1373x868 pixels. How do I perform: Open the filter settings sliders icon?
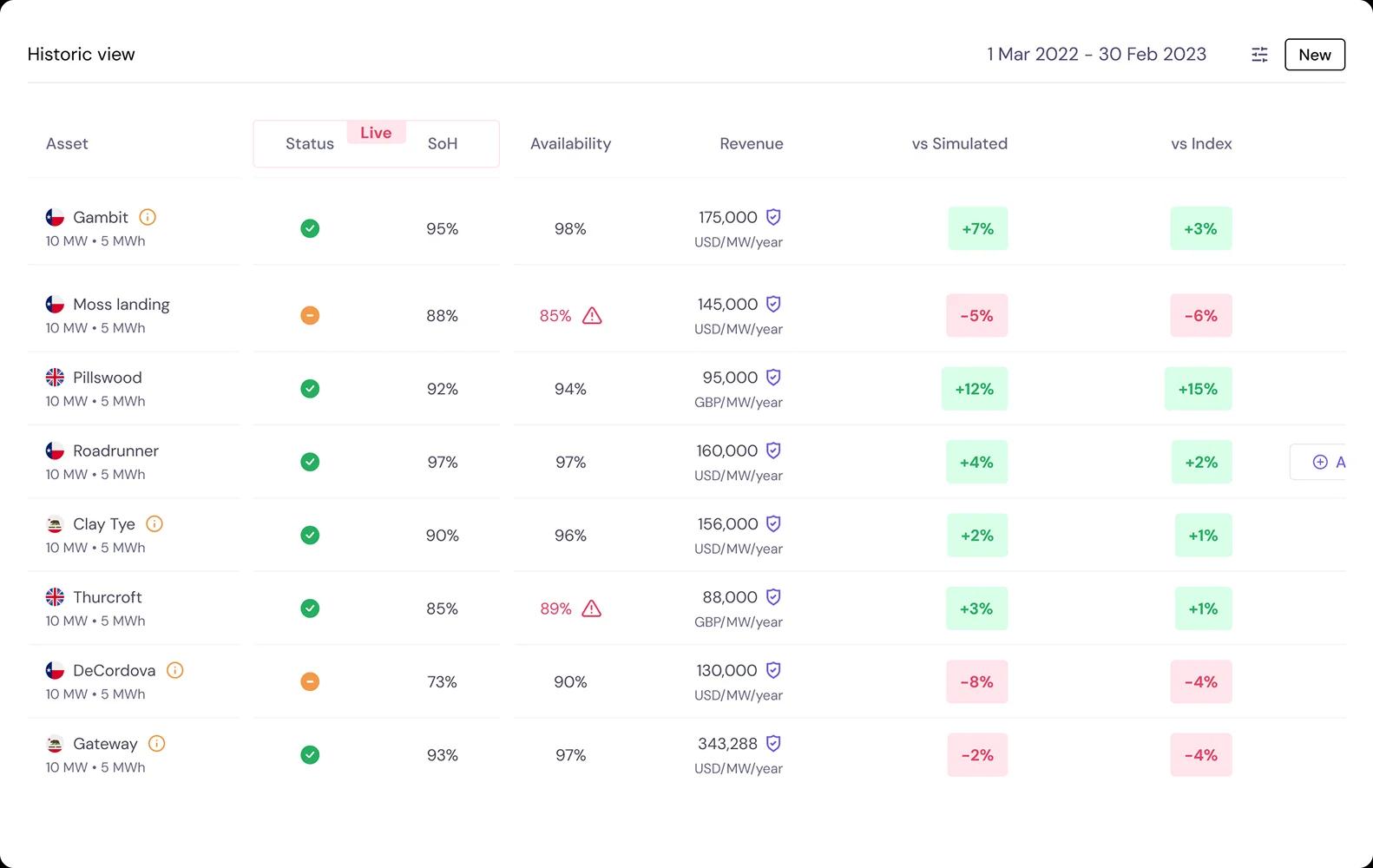click(1259, 55)
